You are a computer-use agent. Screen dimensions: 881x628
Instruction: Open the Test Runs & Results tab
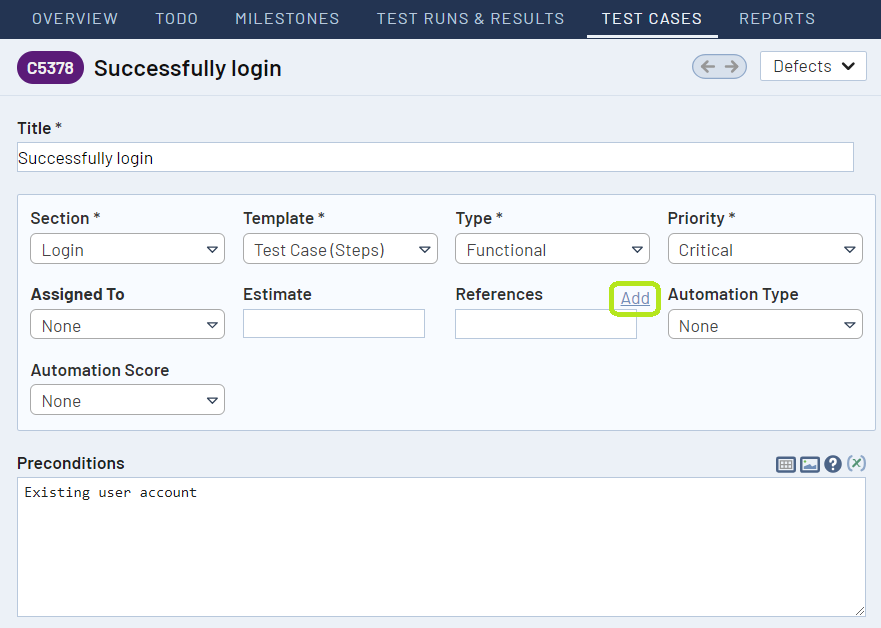(470, 18)
